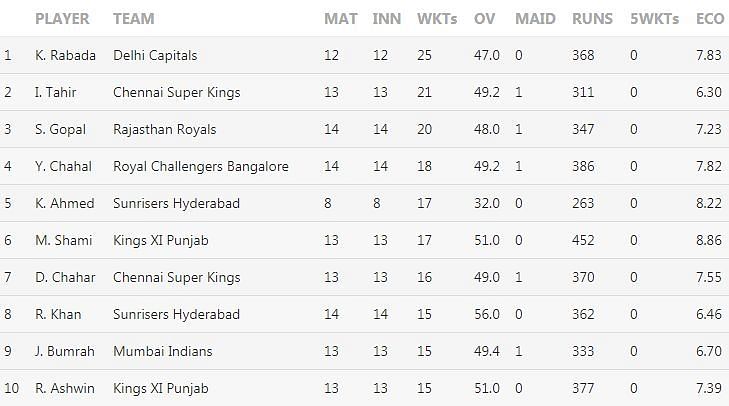The width and height of the screenshot is (729, 406).
Task: Sort by the ECO column header
Action: (710, 19)
